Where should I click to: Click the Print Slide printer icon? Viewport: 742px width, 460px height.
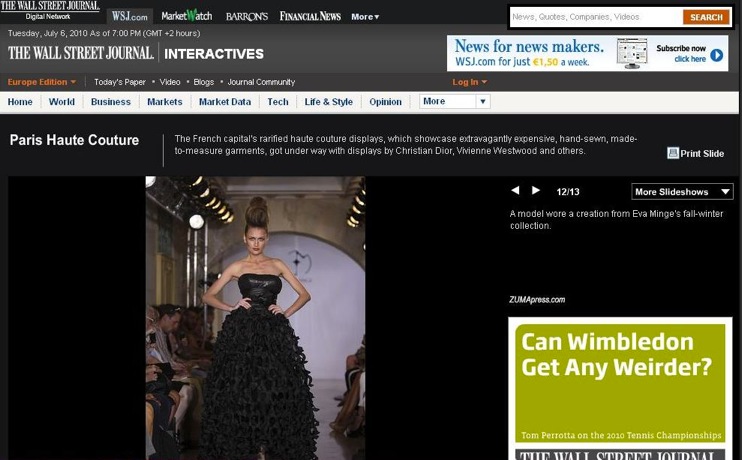click(672, 153)
